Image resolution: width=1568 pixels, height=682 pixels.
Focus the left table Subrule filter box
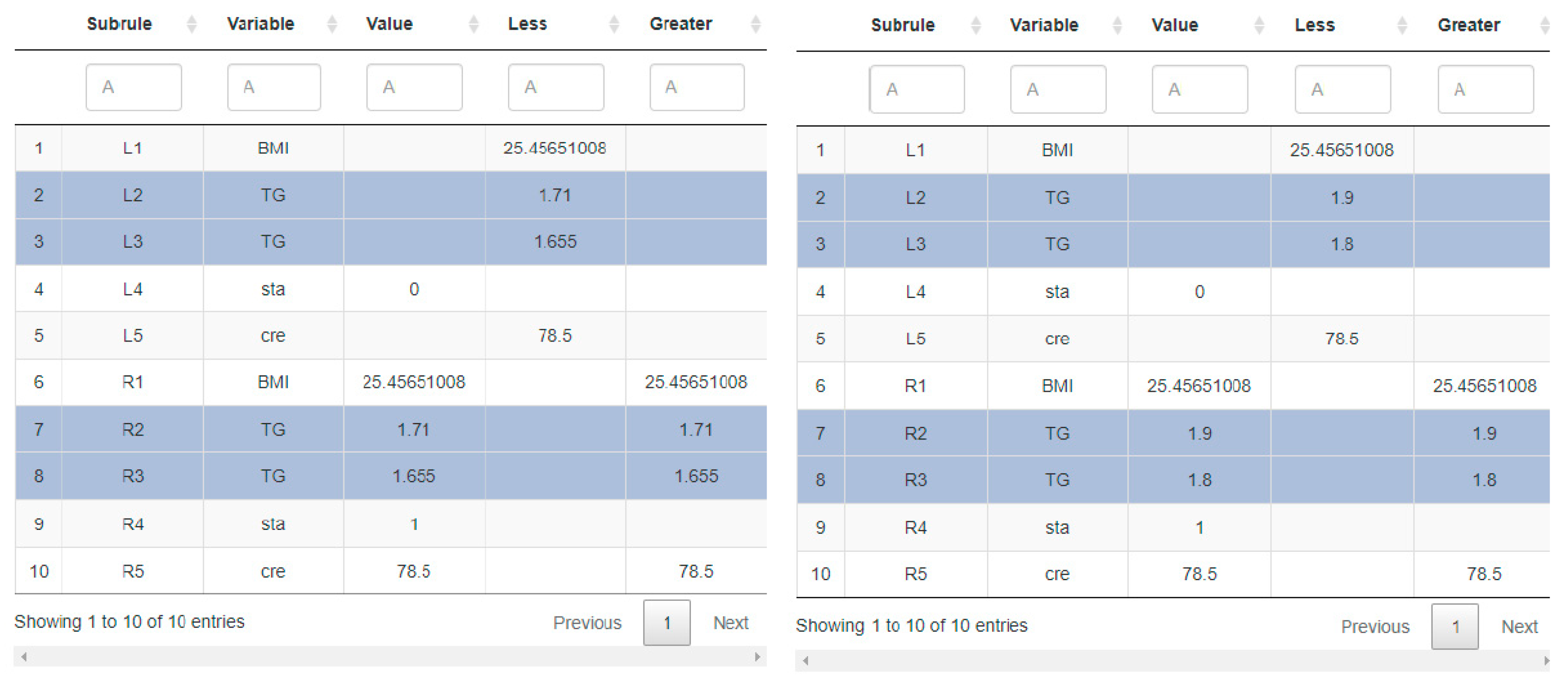(133, 87)
